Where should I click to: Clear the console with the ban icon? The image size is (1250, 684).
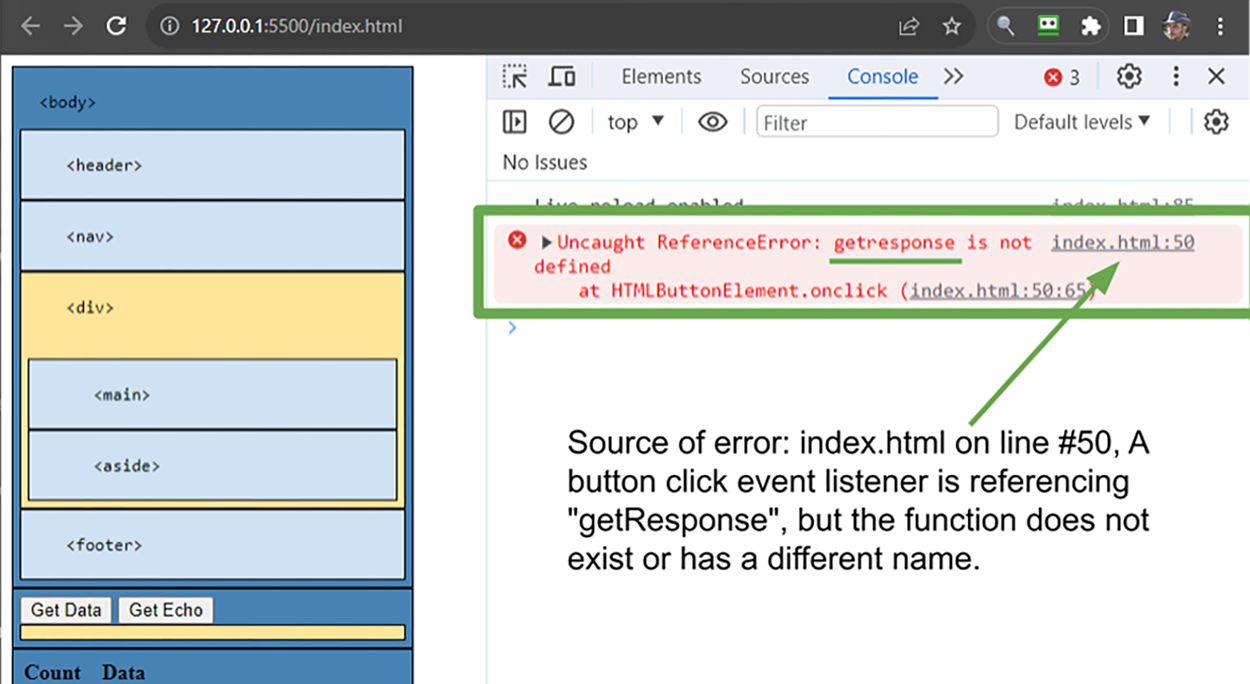point(562,122)
